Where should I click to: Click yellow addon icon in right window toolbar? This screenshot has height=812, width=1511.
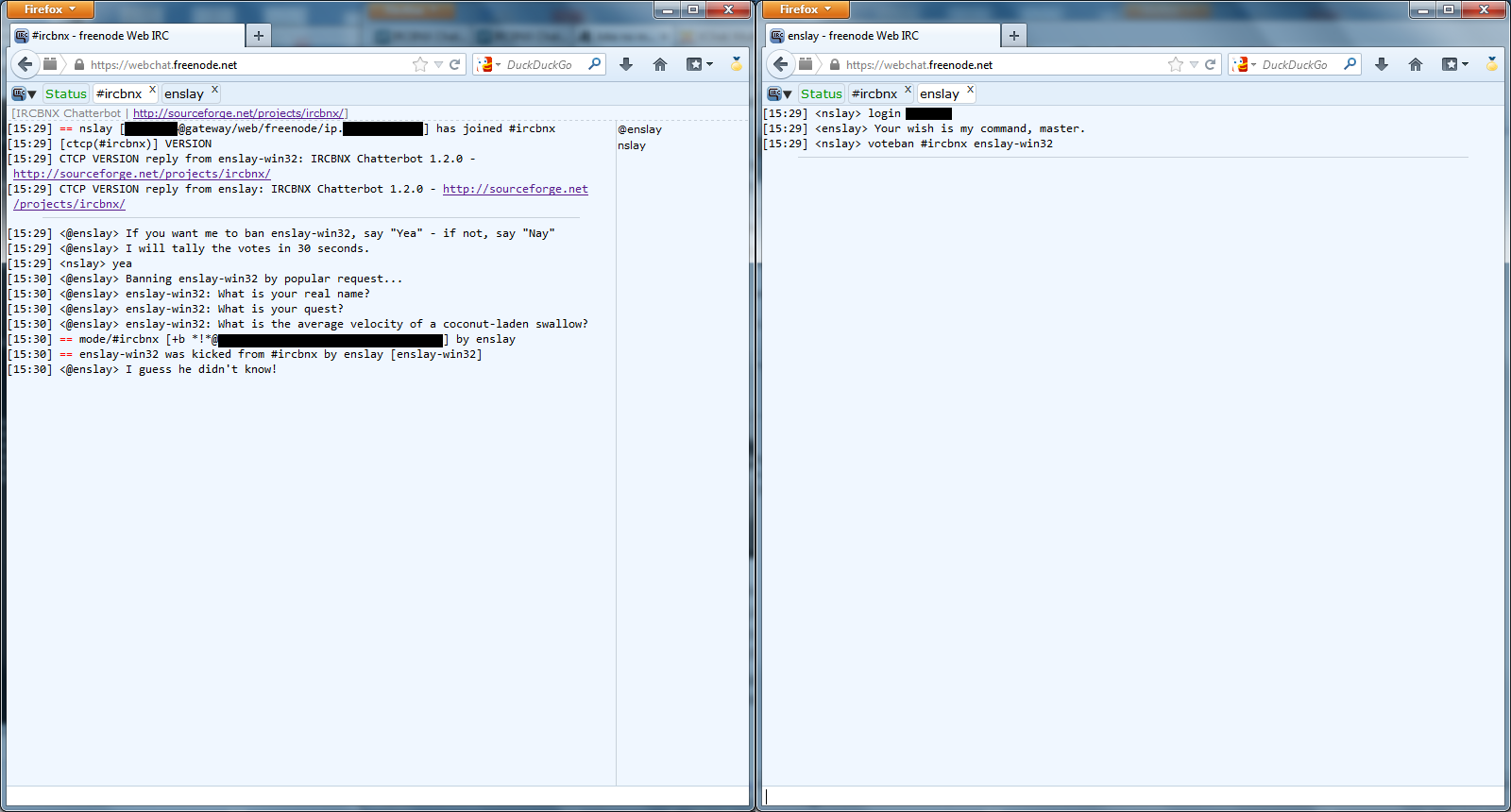pos(1492,64)
